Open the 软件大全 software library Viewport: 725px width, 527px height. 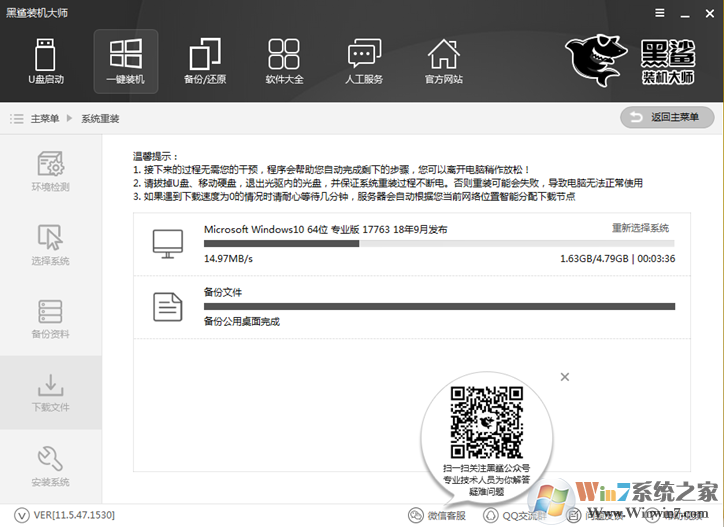(284, 61)
